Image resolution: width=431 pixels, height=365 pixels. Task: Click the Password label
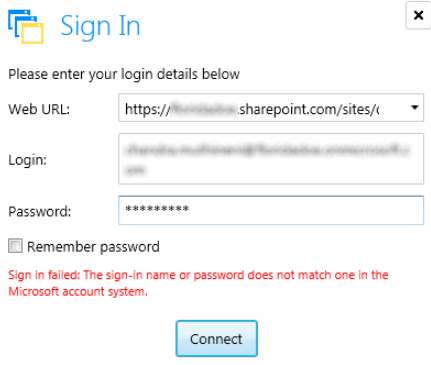click(40, 212)
